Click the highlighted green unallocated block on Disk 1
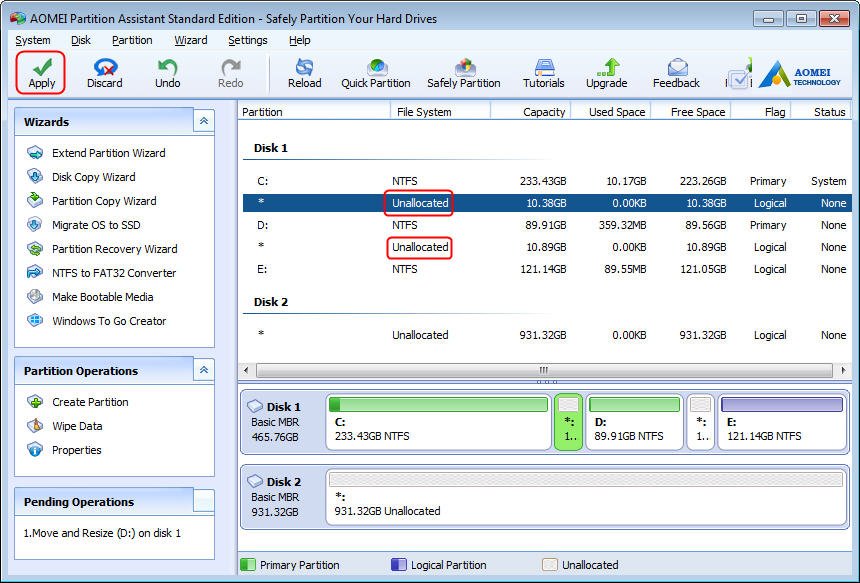860x583 pixels. [569, 422]
